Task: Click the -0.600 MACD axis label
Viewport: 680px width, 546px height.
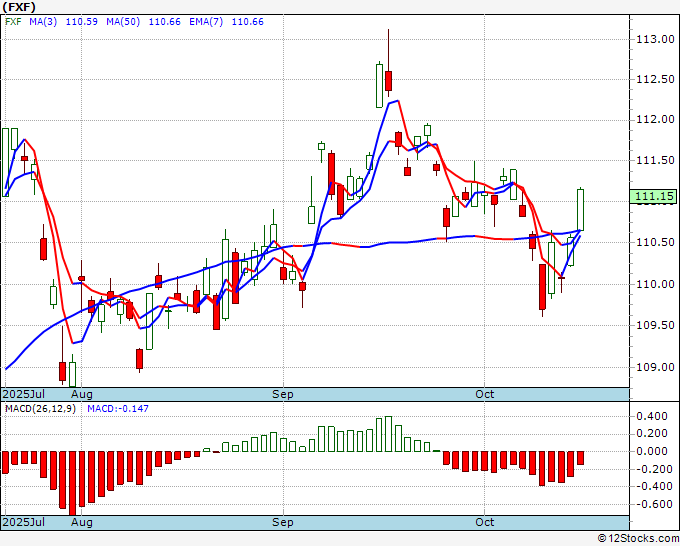Action: pos(653,504)
